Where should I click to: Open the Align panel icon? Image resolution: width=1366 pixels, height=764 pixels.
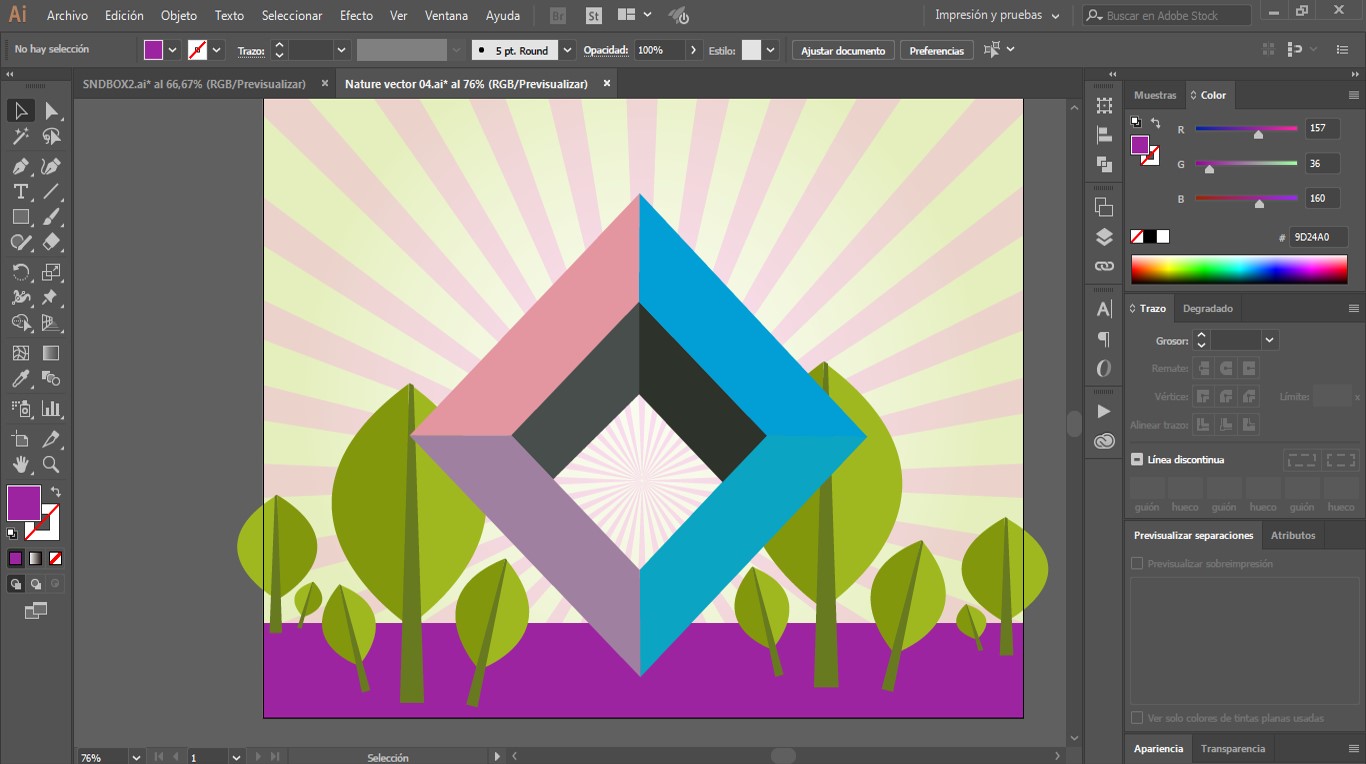pyautogui.click(x=1104, y=135)
